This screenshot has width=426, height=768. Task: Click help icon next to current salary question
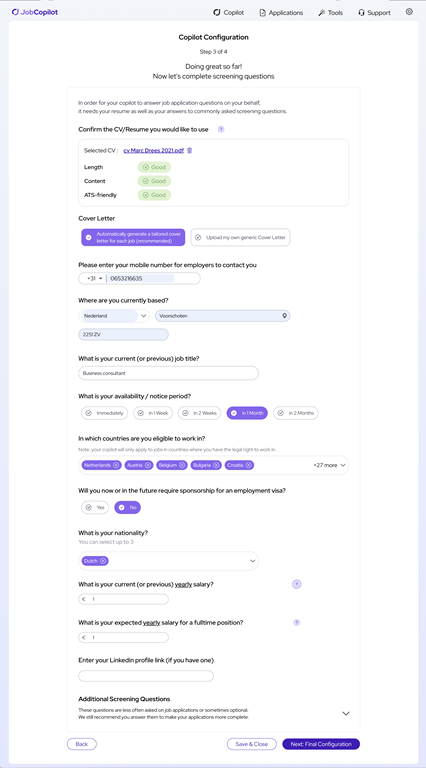pos(296,584)
